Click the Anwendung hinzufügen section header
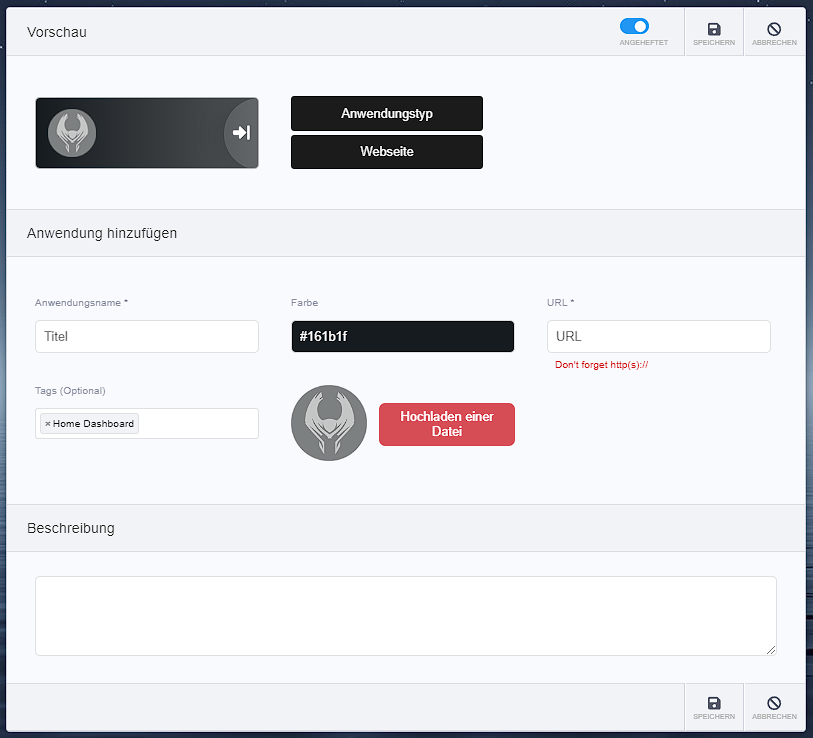Screen dimensions: 813x738 click(x=102, y=233)
